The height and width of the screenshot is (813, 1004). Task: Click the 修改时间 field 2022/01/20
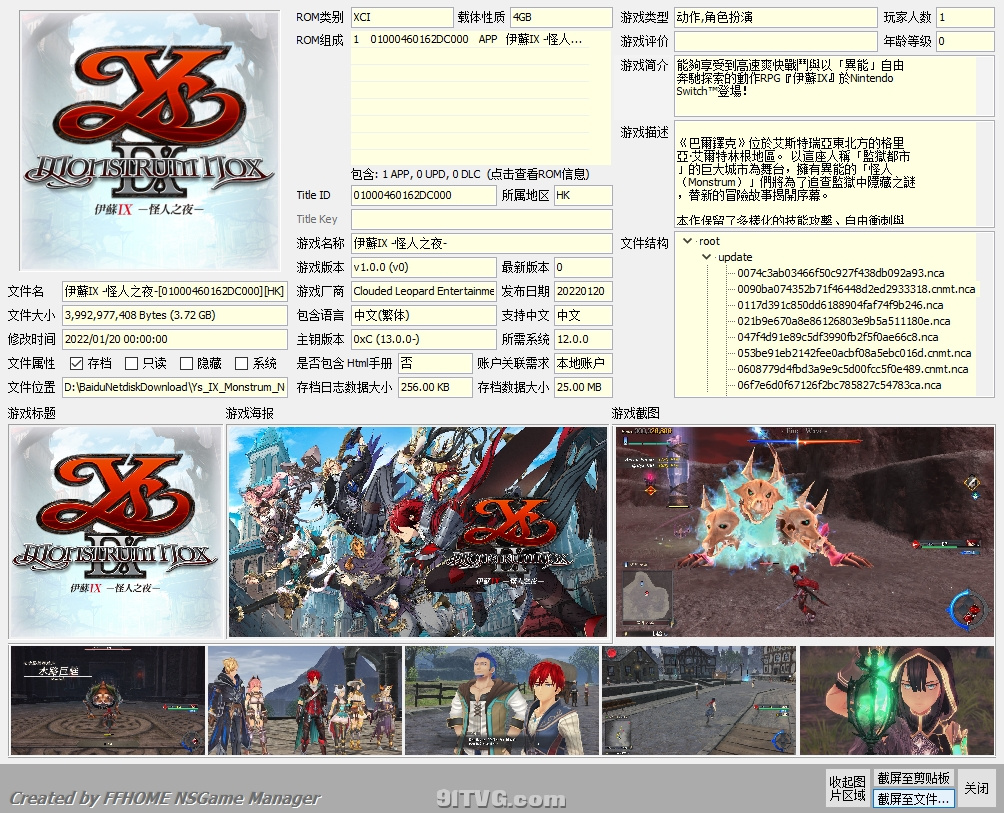pyautogui.click(x=174, y=339)
